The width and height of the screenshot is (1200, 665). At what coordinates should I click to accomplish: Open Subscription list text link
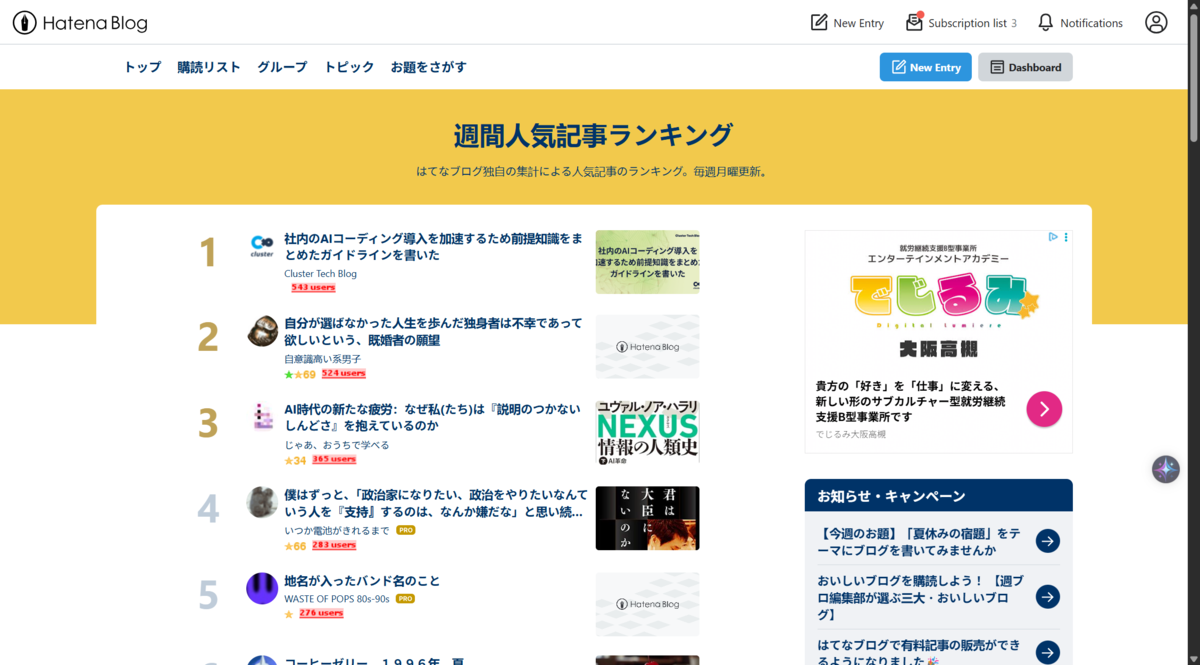tap(967, 23)
